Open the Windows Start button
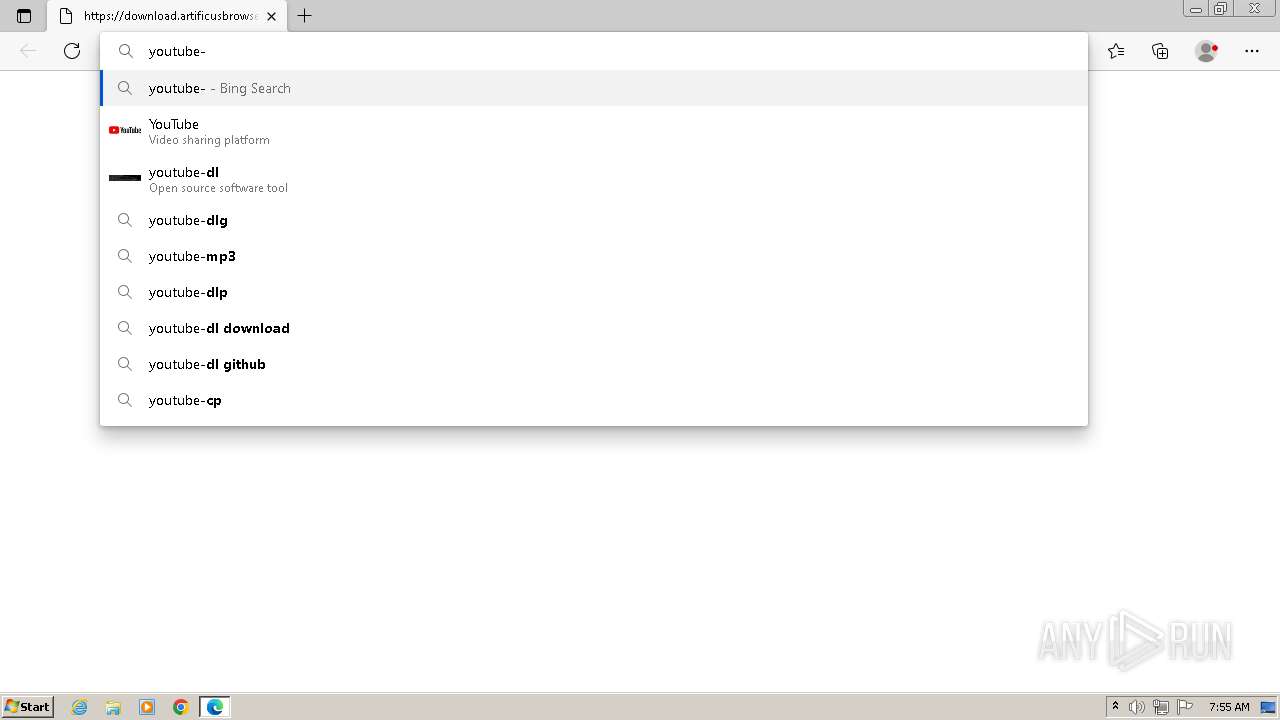This screenshot has height=720, width=1280. click(x=27, y=707)
